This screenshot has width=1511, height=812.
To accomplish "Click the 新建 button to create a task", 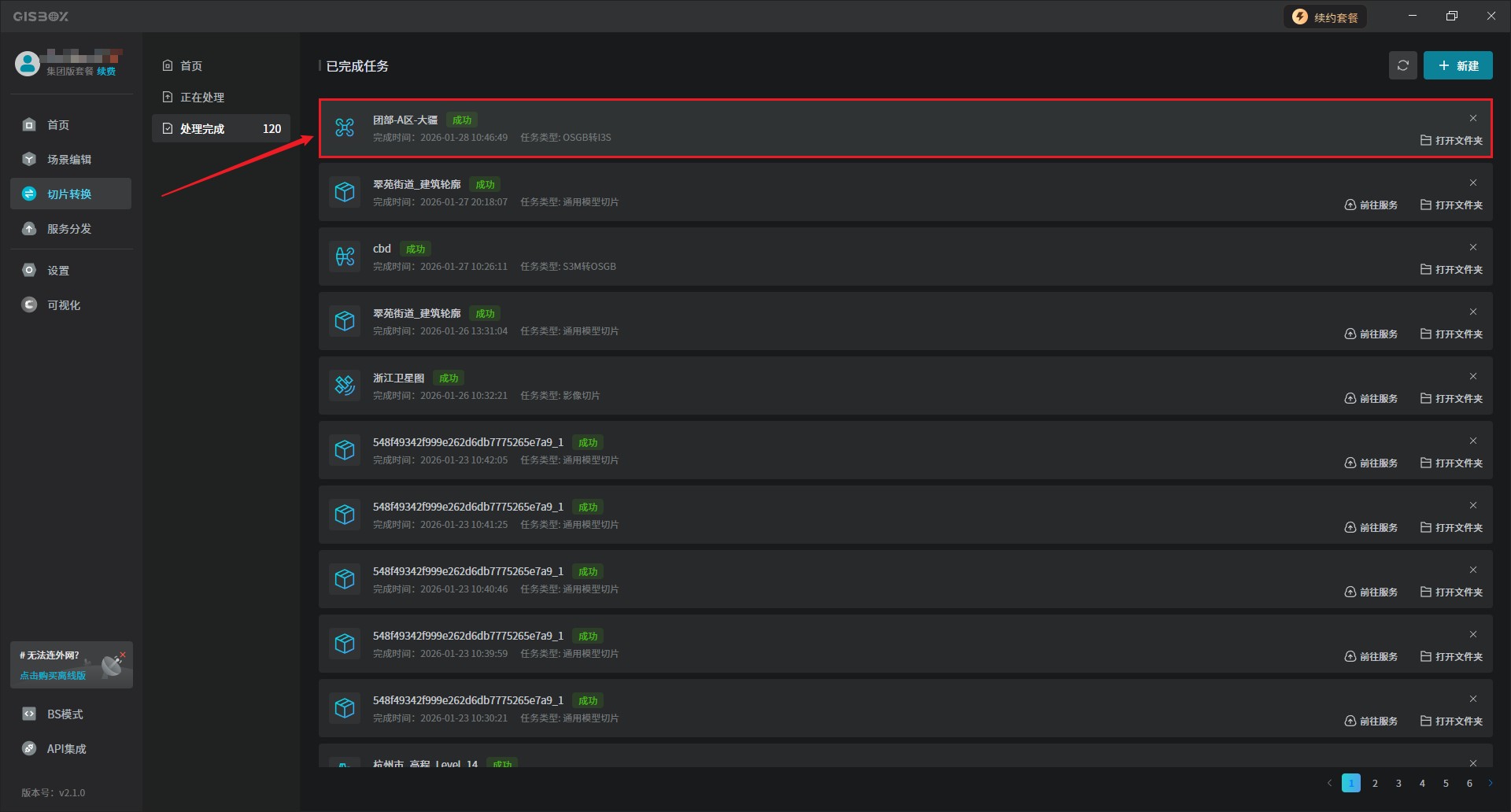I will point(1457,66).
